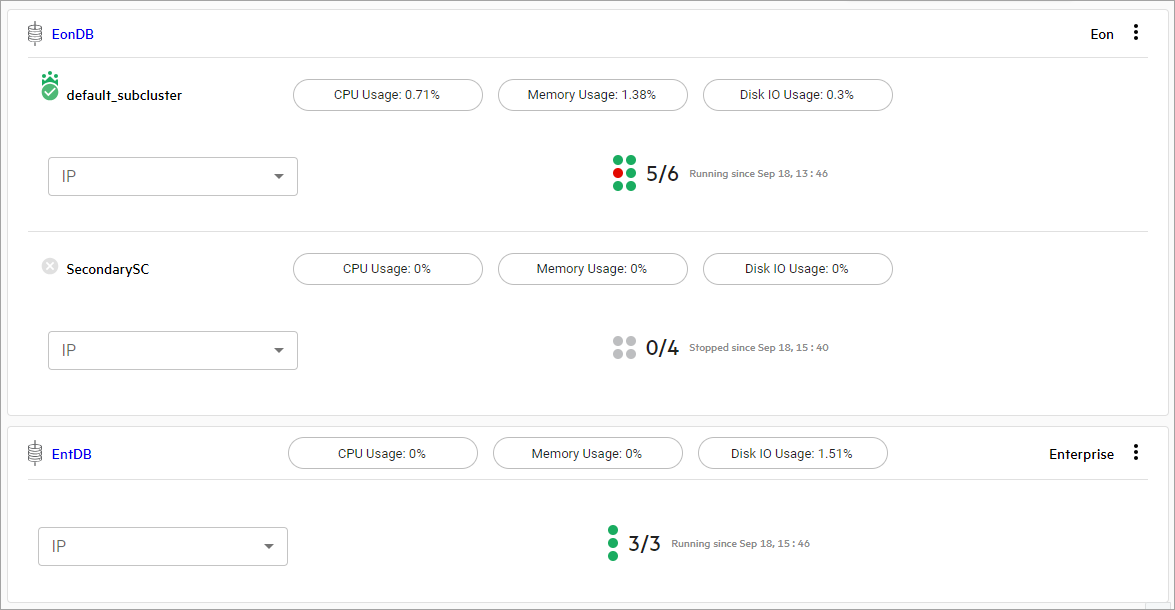Expand the default_subcluster IP dropdown
The width and height of the screenshot is (1175, 610).
173,177
